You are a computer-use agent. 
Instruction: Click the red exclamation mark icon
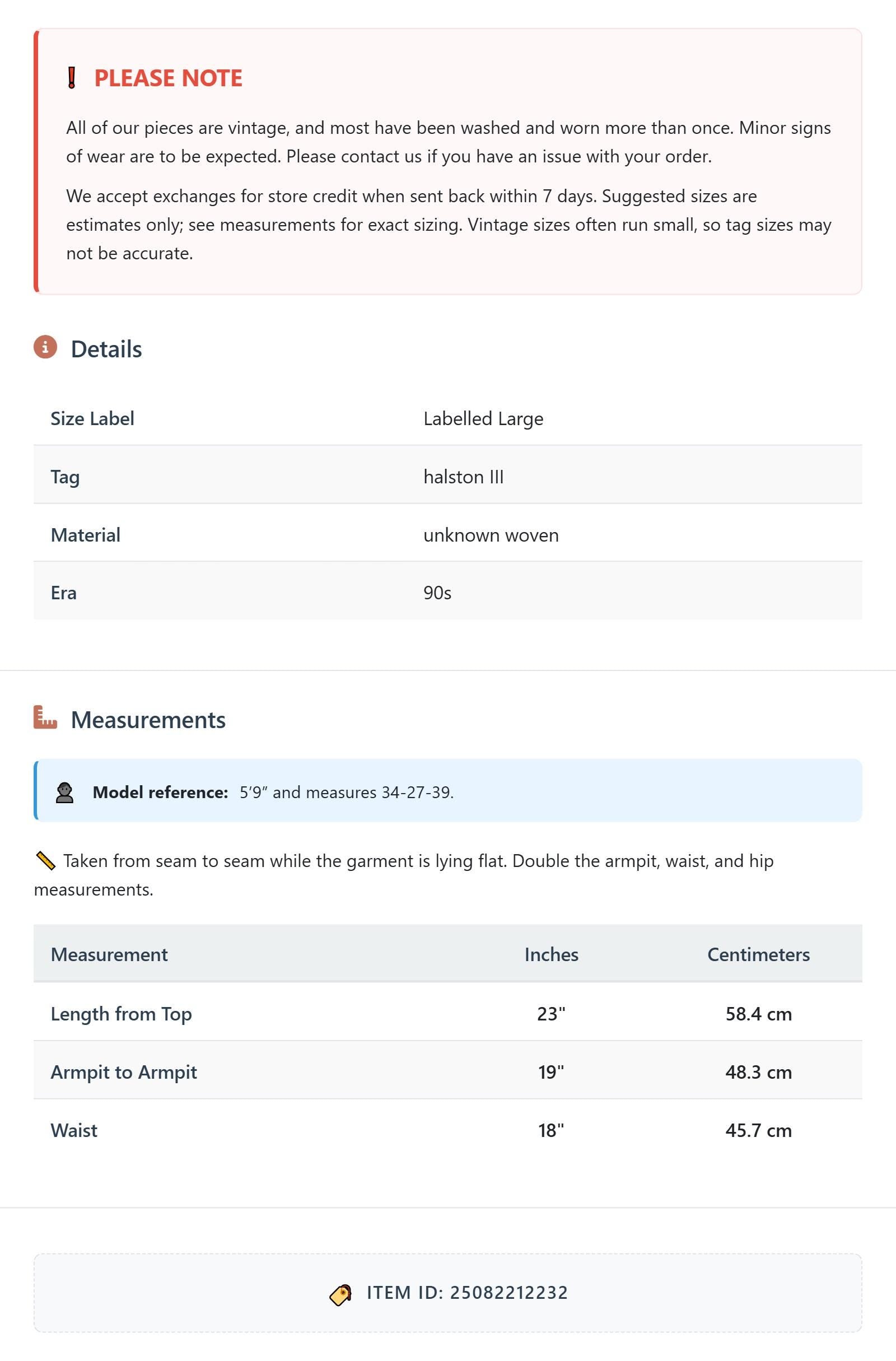(72, 78)
